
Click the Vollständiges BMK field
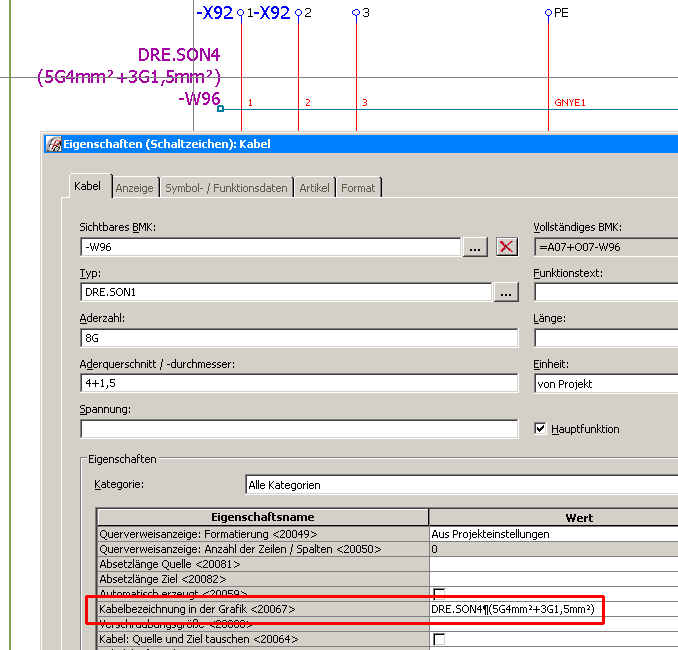(606, 247)
